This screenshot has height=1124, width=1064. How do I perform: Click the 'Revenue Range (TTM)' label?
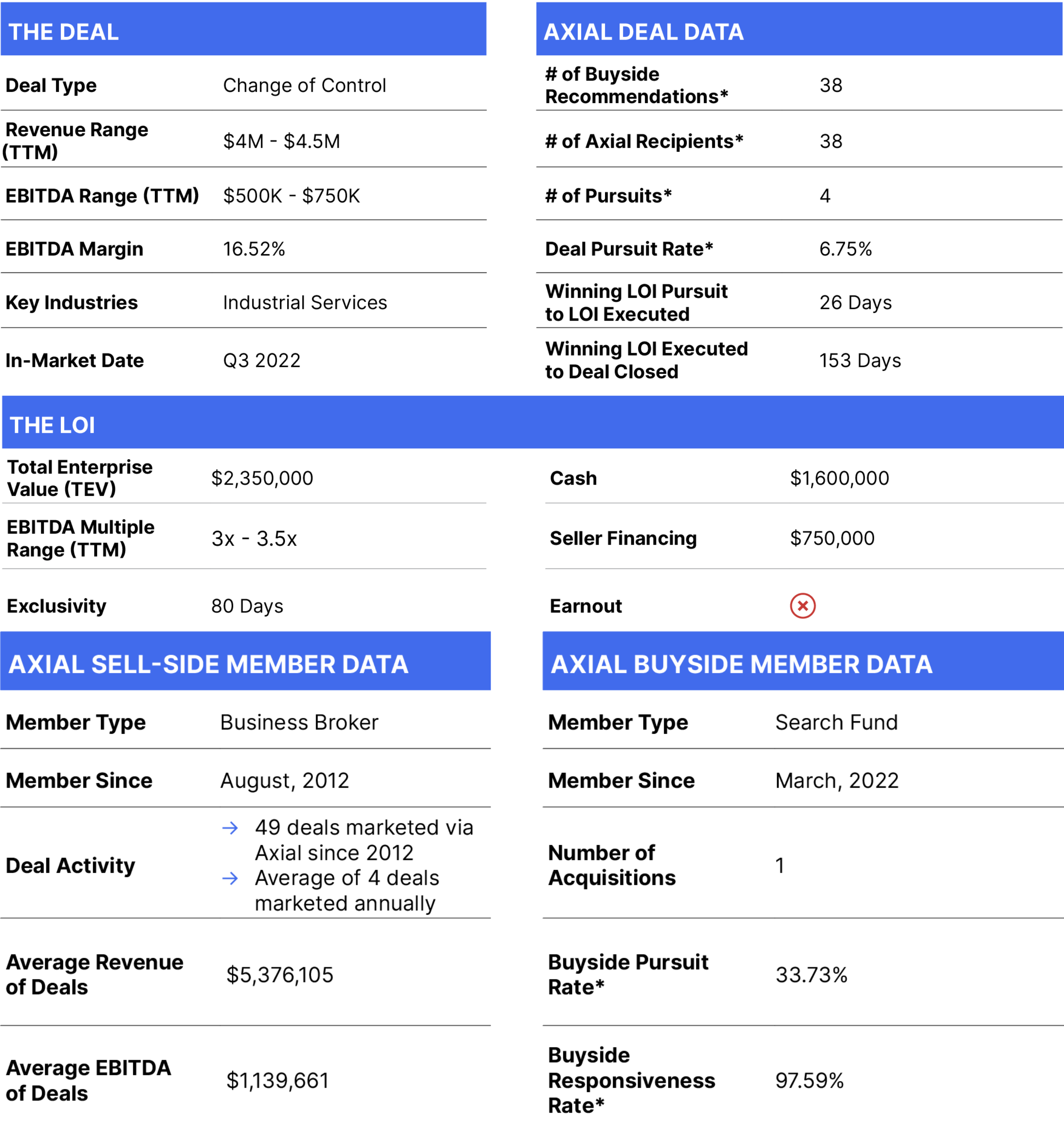pos(75,141)
